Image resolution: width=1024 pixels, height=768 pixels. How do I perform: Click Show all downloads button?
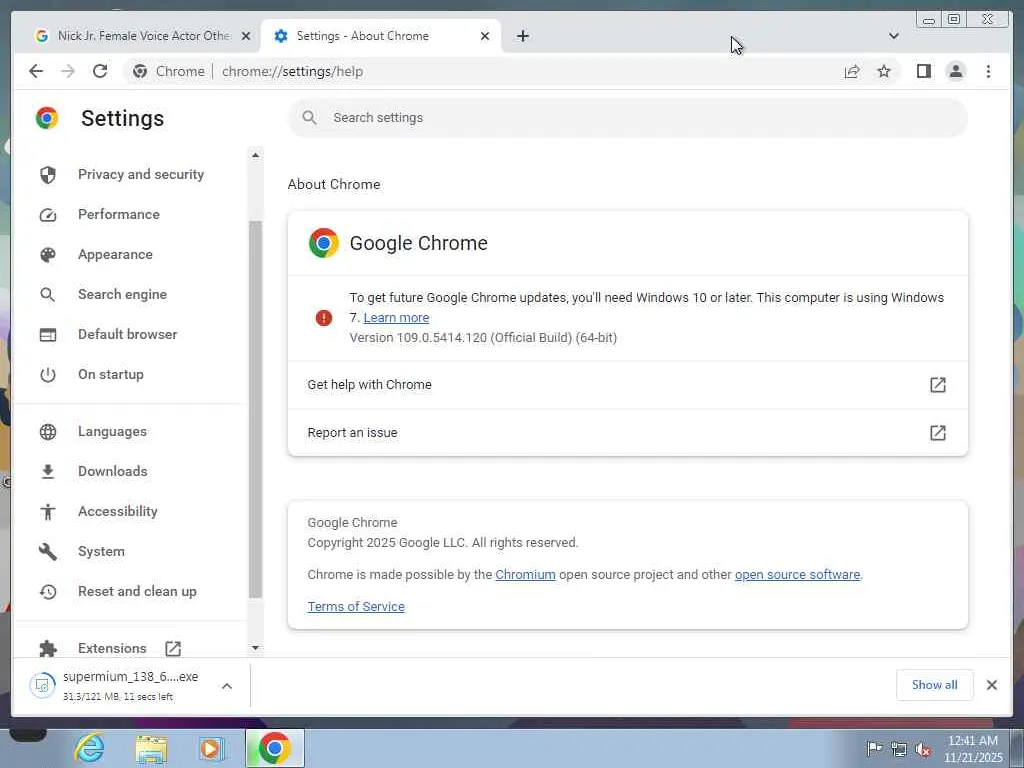[935, 684]
